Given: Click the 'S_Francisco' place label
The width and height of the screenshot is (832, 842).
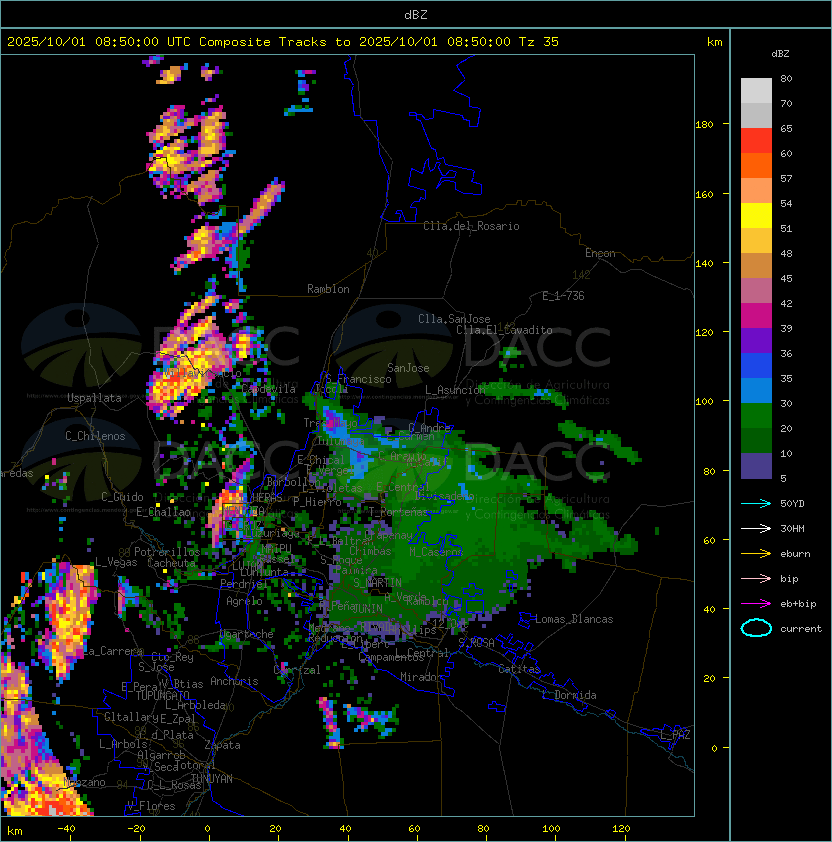Looking at the screenshot, I should pyautogui.click(x=358, y=379).
